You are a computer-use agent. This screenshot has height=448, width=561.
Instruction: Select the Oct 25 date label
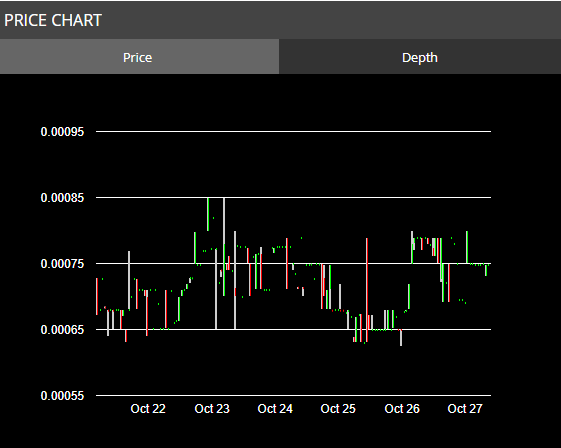click(338, 409)
